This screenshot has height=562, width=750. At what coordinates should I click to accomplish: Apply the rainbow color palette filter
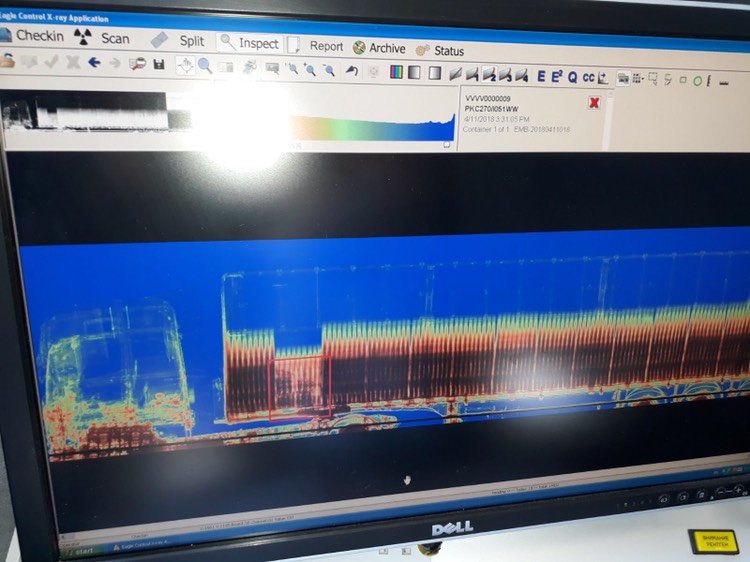pyautogui.click(x=396, y=72)
